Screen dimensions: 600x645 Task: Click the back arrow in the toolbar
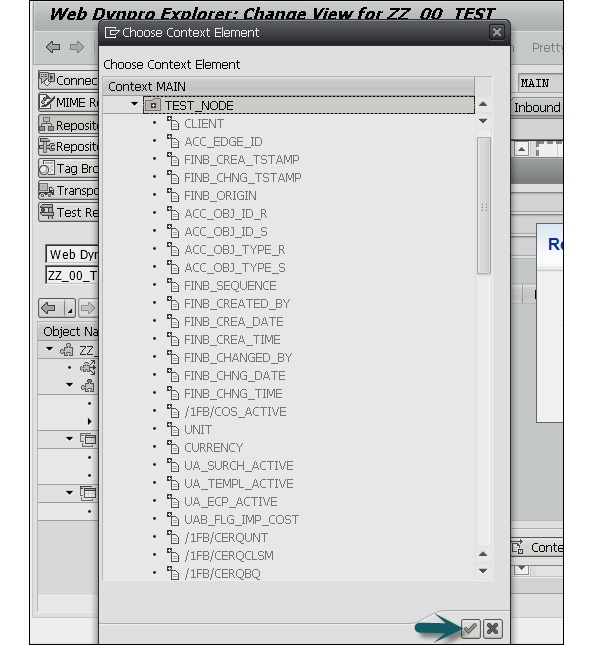pyautogui.click(x=53, y=47)
